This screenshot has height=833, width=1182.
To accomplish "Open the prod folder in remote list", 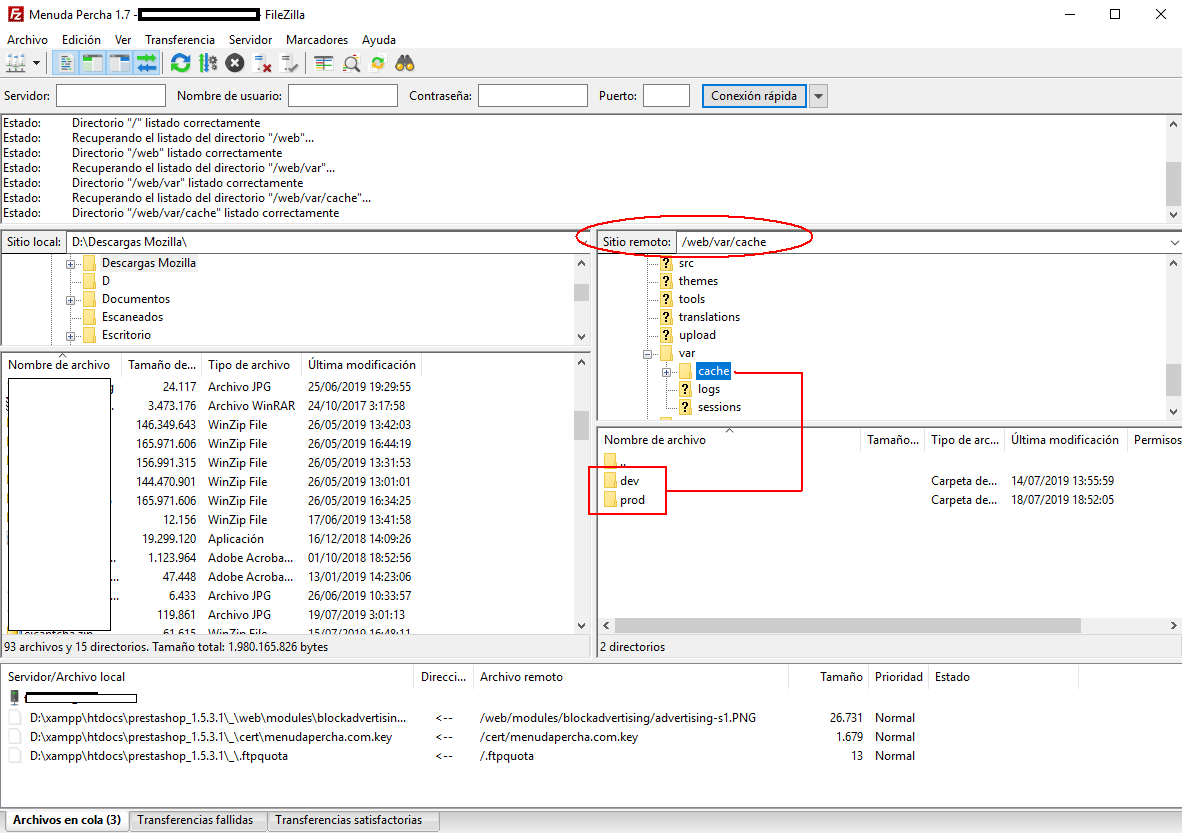I will click(632, 500).
